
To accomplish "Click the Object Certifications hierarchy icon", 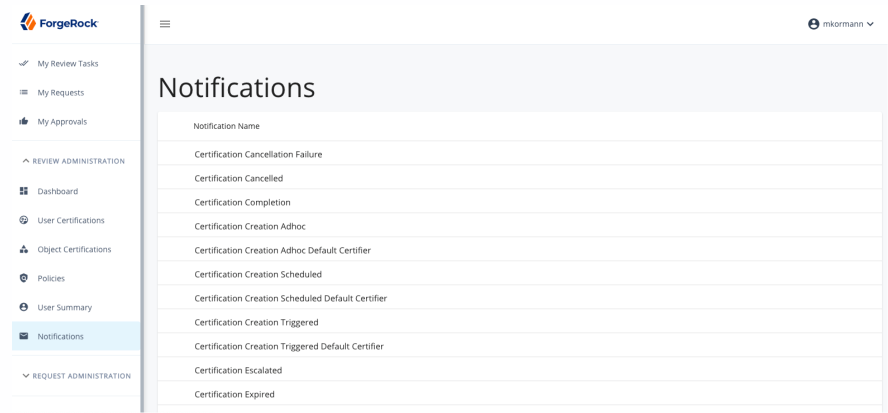I will [24, 249].
